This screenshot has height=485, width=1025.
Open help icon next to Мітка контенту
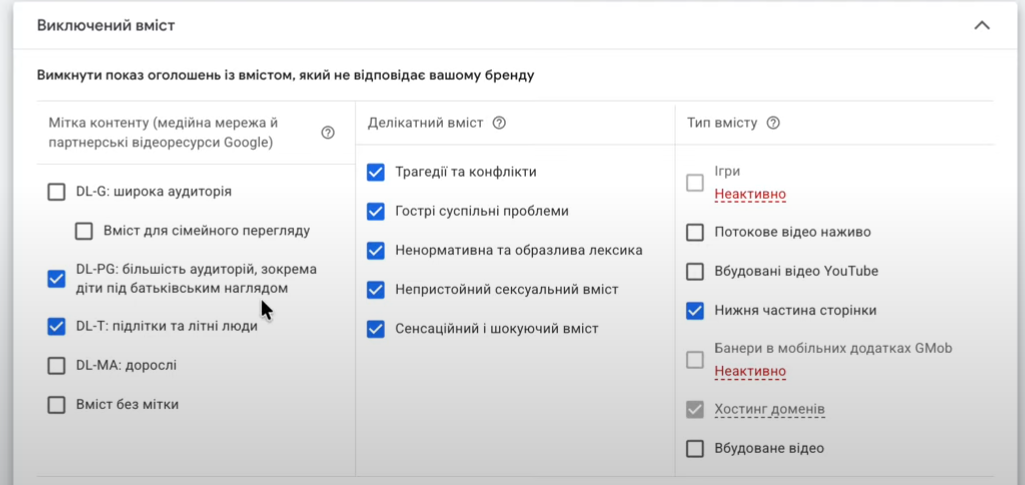pyautogui.click(x=328, y=133)
